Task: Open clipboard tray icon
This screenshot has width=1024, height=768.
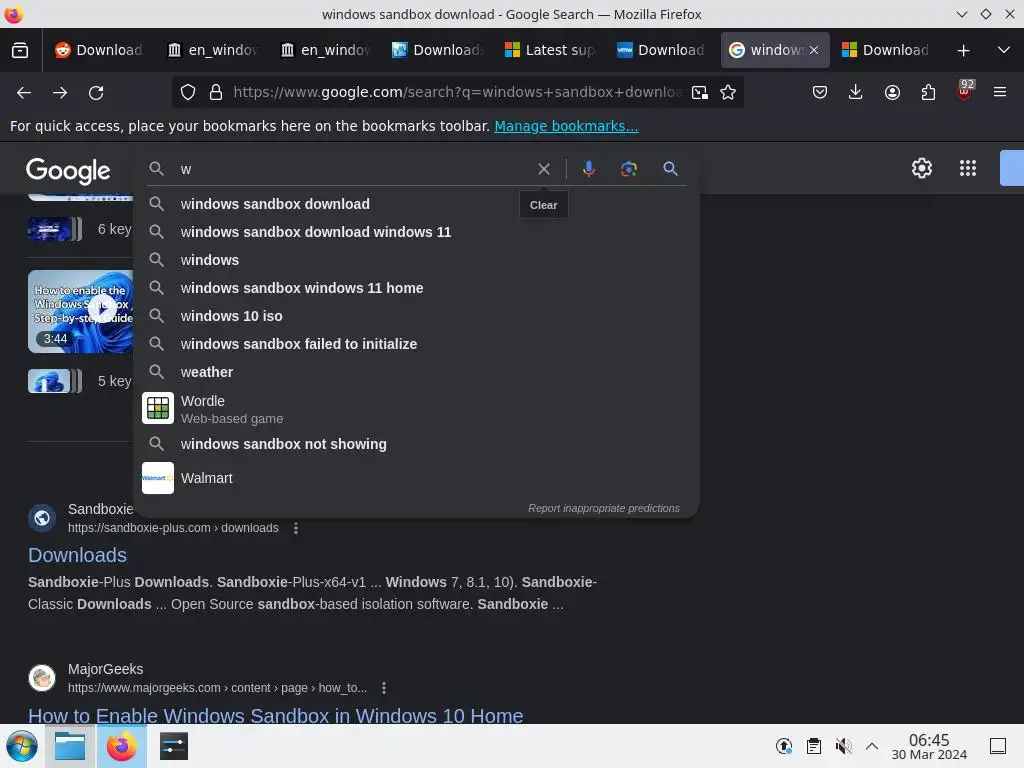Action: point(814,746)
